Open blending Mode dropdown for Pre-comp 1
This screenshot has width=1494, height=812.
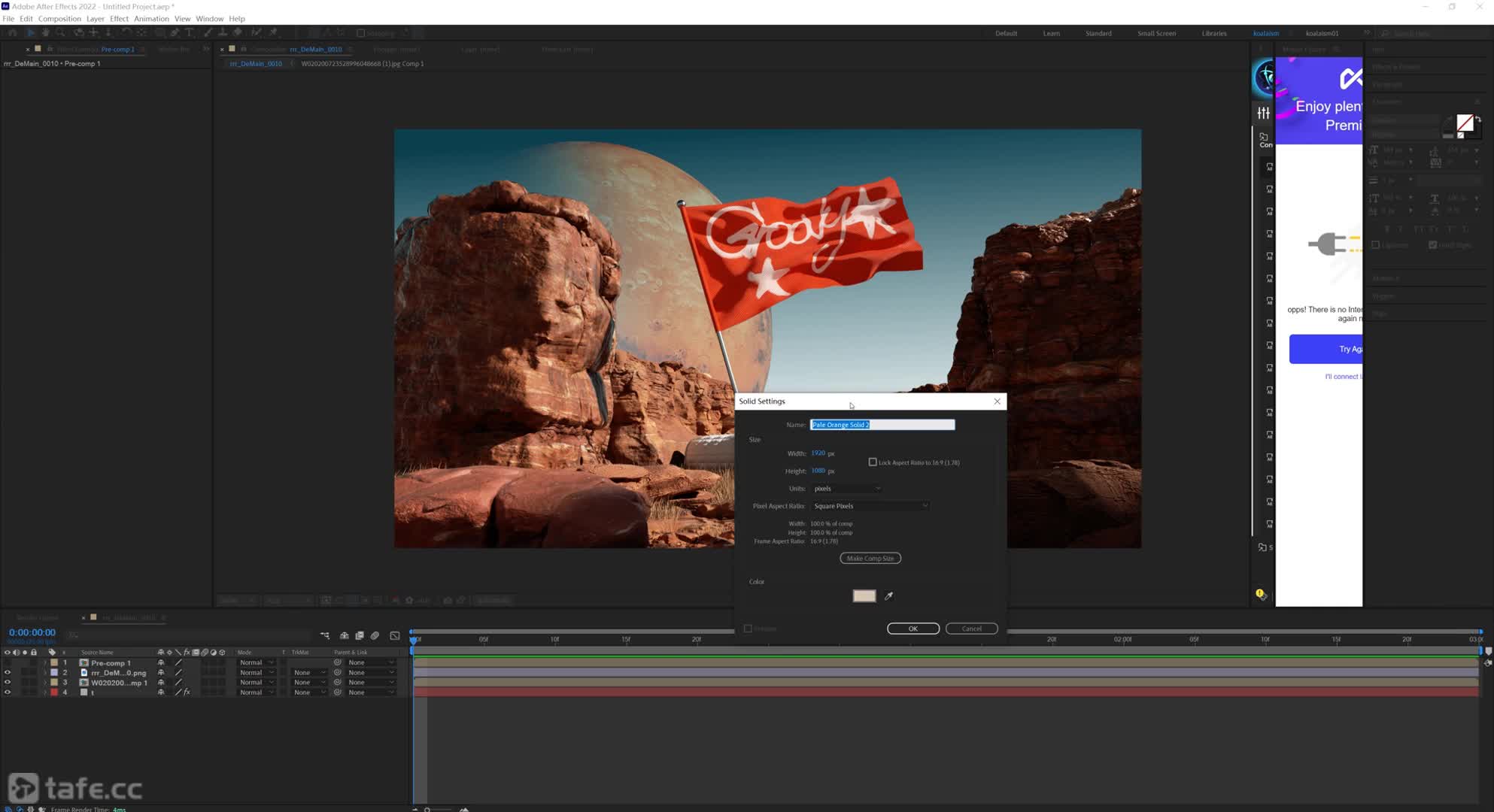click(256, 663)
